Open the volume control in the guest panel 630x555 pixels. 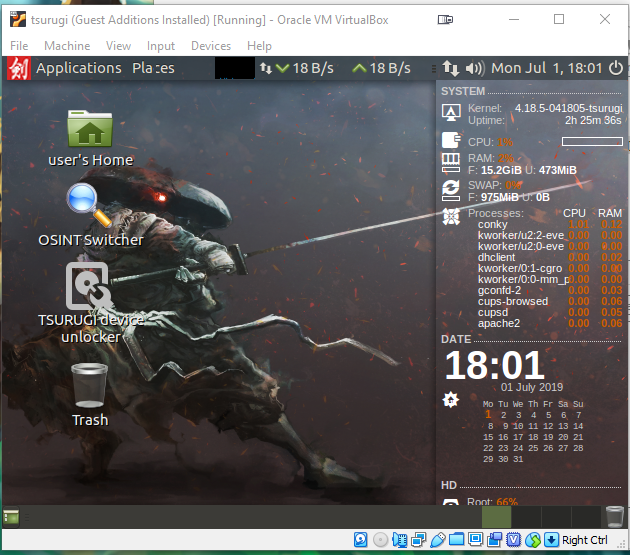tap(475, 68)
